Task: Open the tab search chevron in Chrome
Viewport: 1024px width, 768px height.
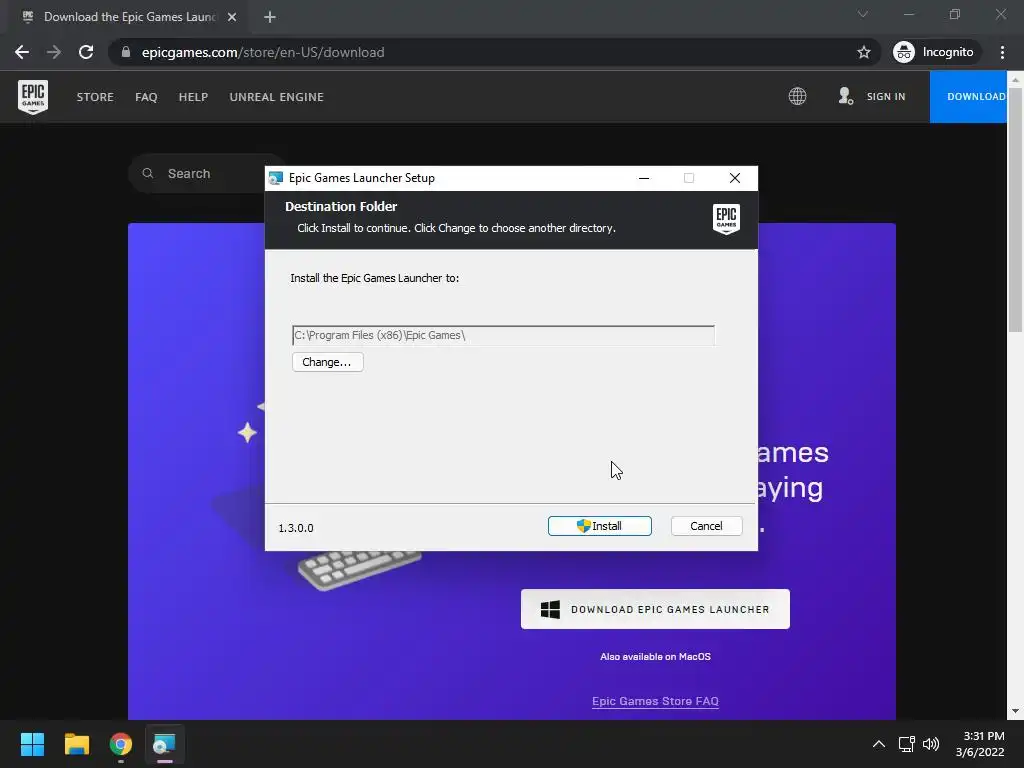Action: (863, 14)
